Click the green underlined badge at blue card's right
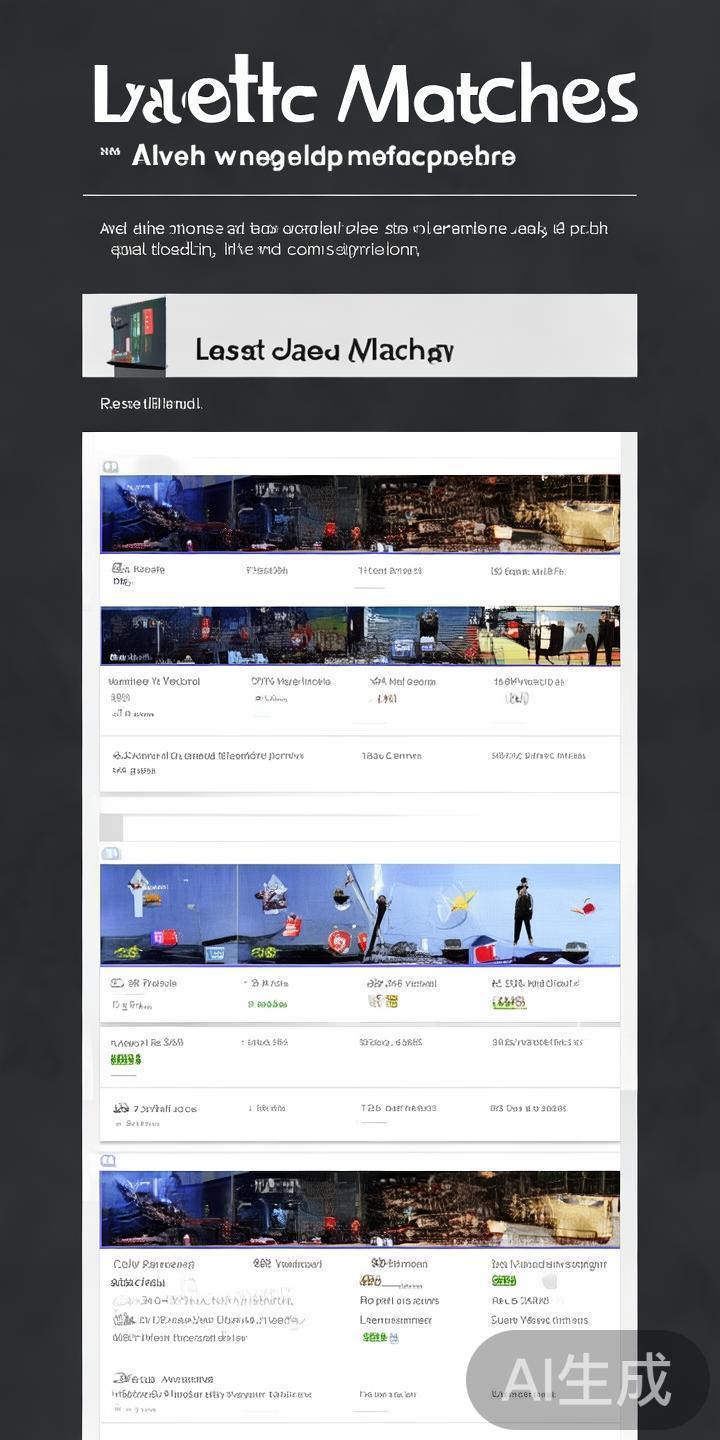Viewport: 720px width, 1440px height. 509,1002
